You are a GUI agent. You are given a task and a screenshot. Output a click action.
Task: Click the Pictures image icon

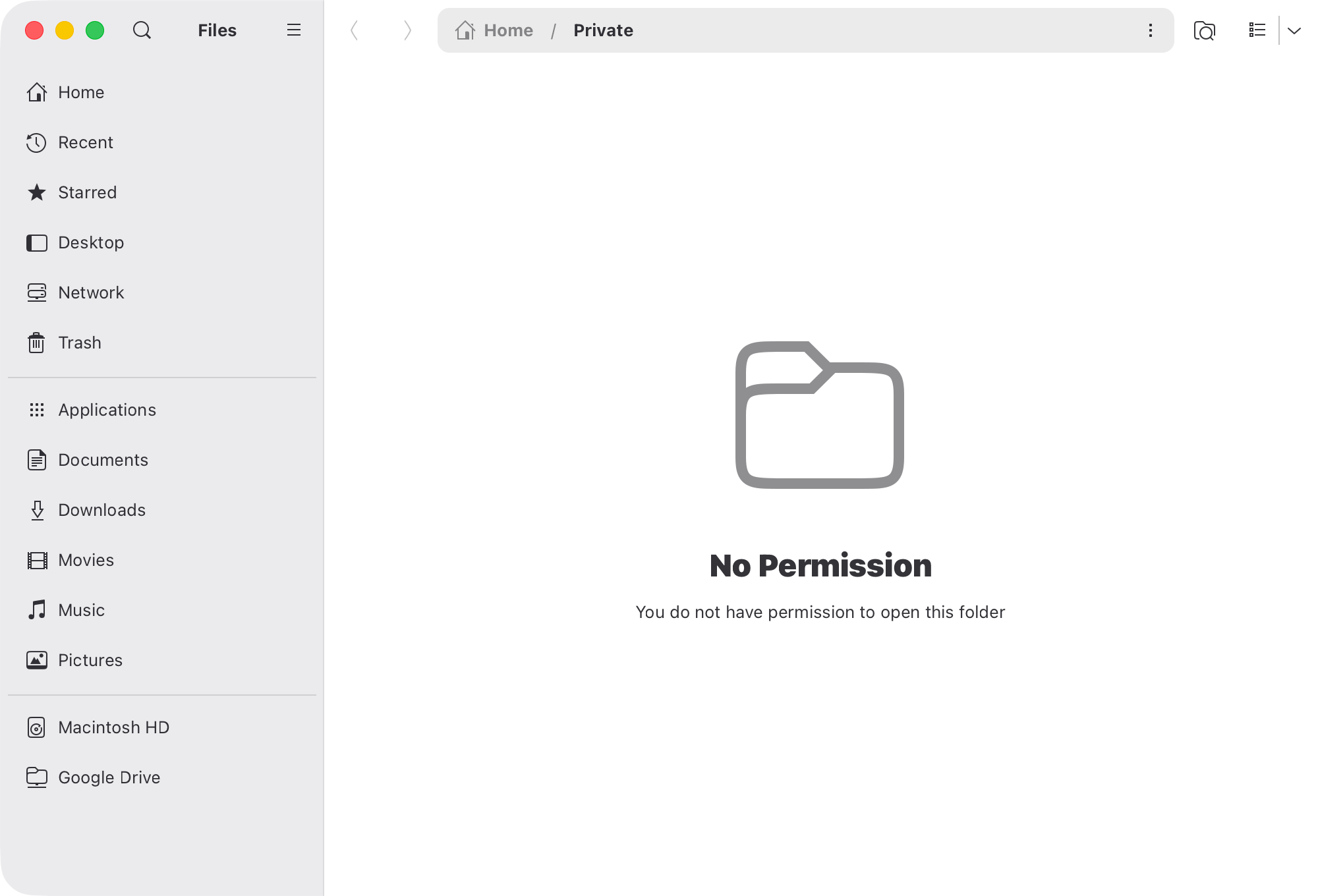(x=37, y=660)
